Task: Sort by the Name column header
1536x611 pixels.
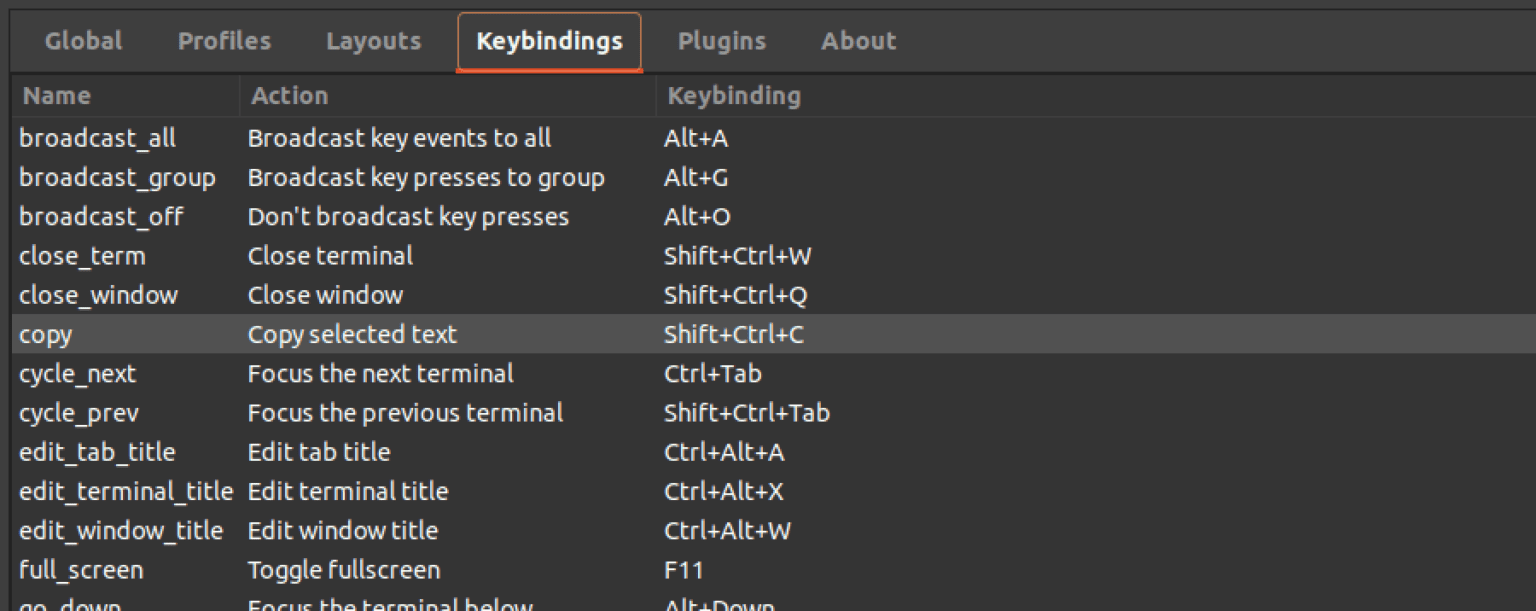Action: (x=57, y=96)
